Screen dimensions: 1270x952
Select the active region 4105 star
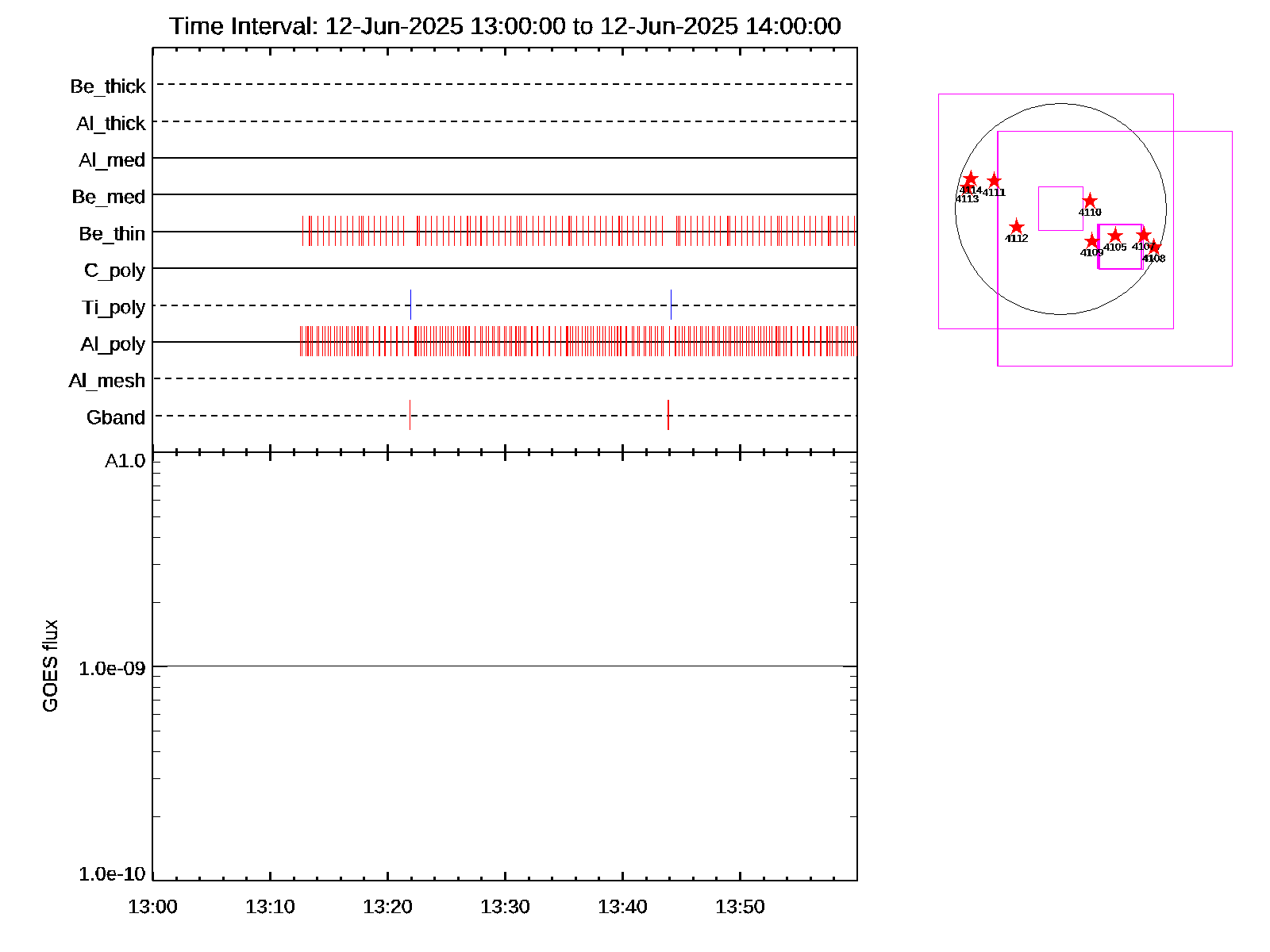click(1115, 236)
